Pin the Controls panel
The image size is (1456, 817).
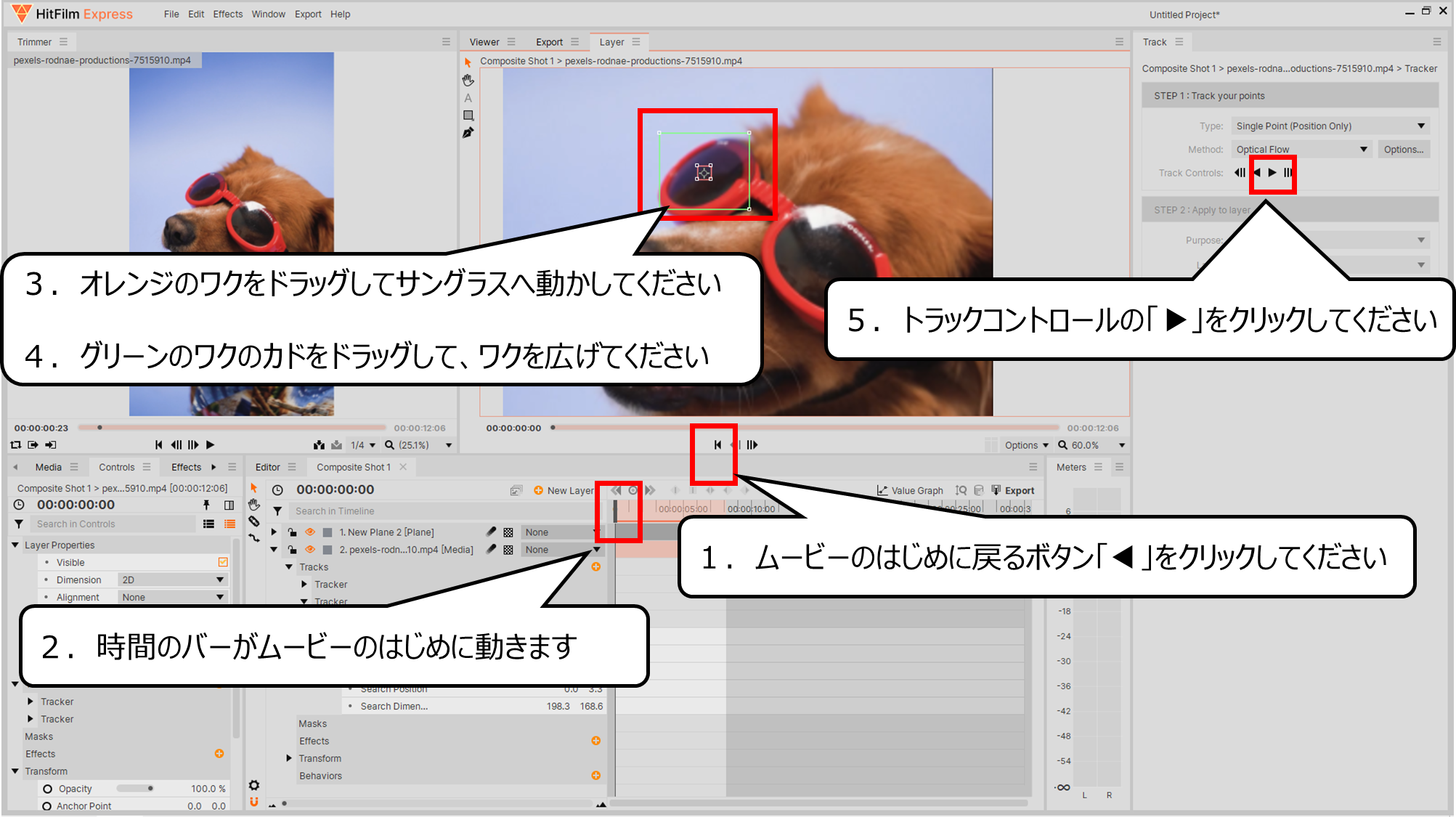click(x=206, y=505)
